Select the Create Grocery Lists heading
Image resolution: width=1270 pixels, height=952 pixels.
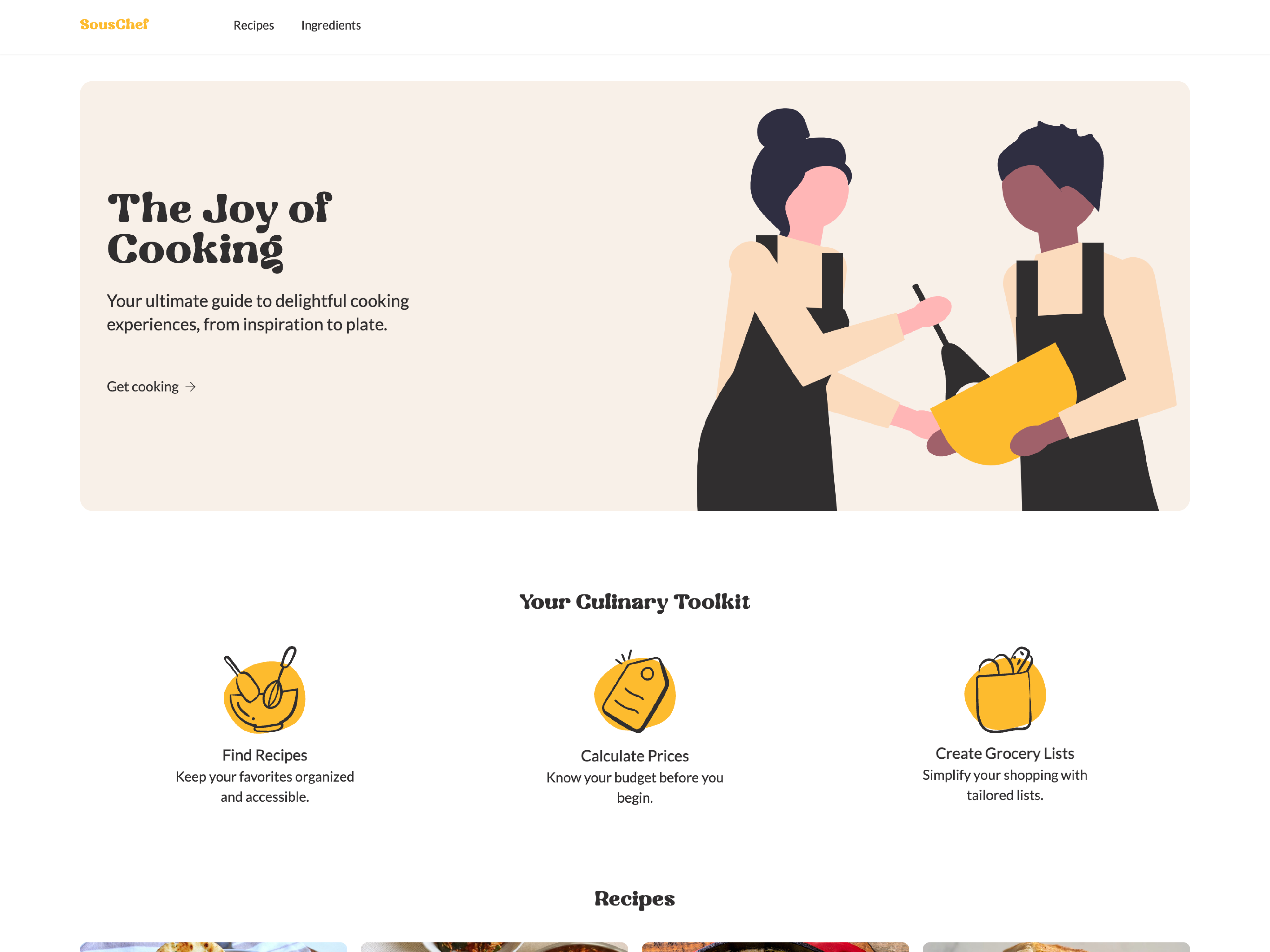(x=1005, y=753)
